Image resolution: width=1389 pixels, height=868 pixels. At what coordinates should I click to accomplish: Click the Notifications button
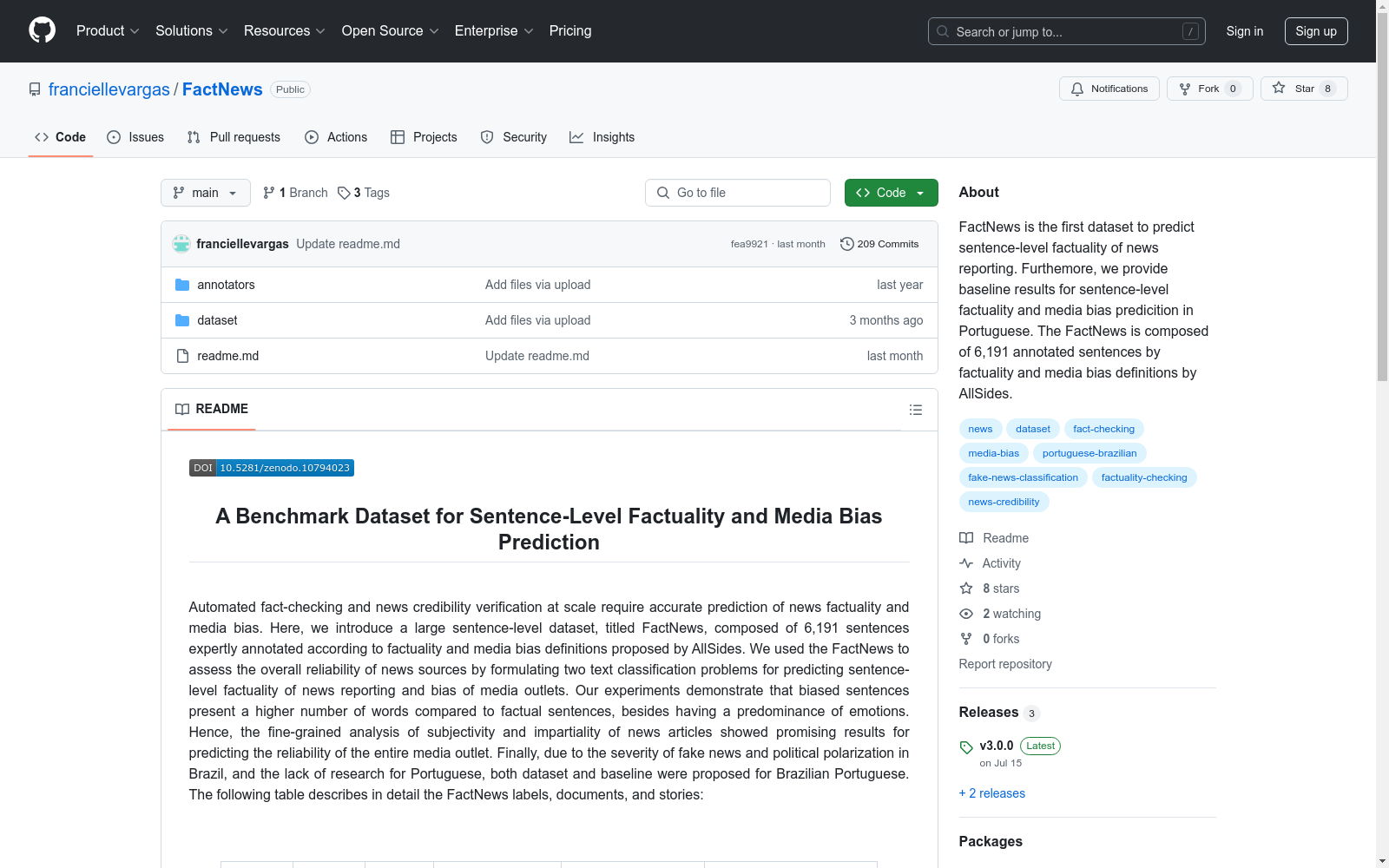point(1109,89)
